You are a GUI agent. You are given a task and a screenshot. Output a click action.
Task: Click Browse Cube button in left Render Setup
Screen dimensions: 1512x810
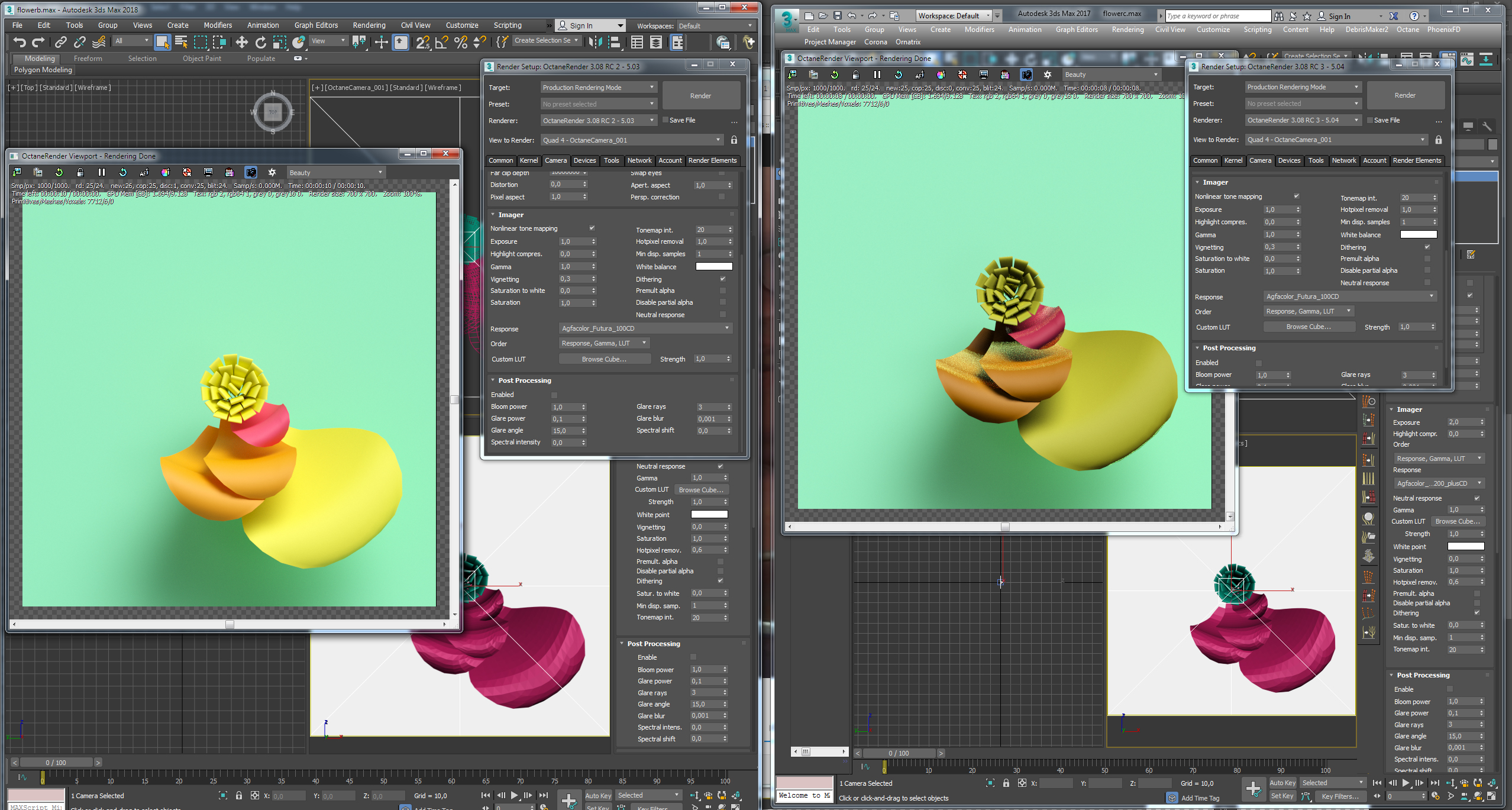click(x=604, y=359)
